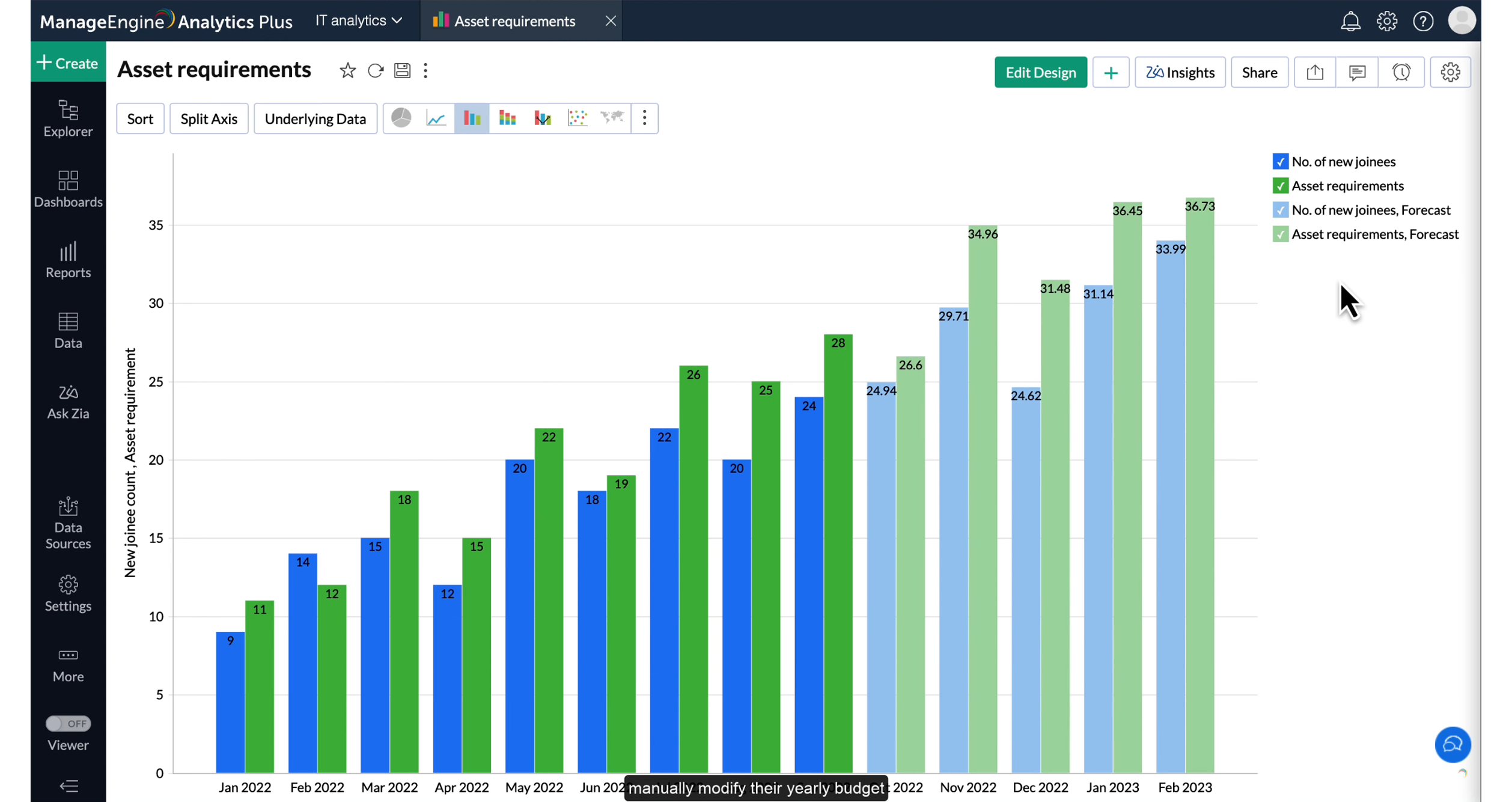Mark report as favorite with star
Image resolution: width=1512 pixels, height=802 pixels.
[x=347, y=71]
